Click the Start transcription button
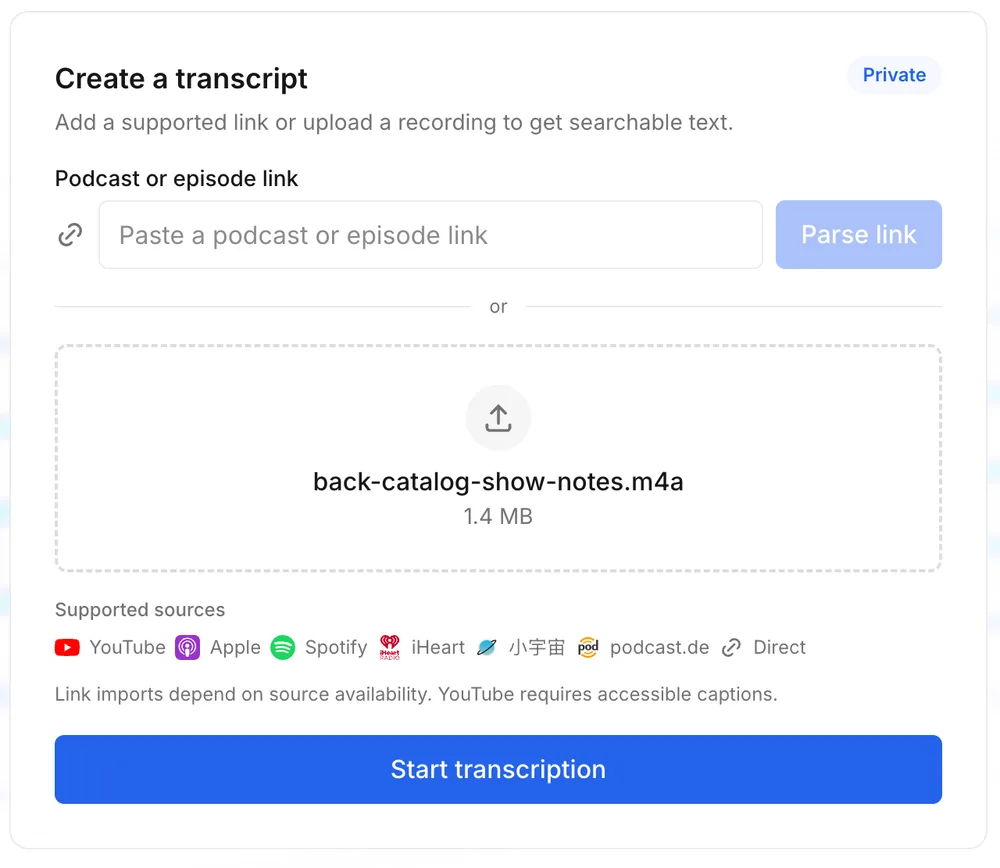The width and height of the screenshot is (1000, 868). coord(498,769)
